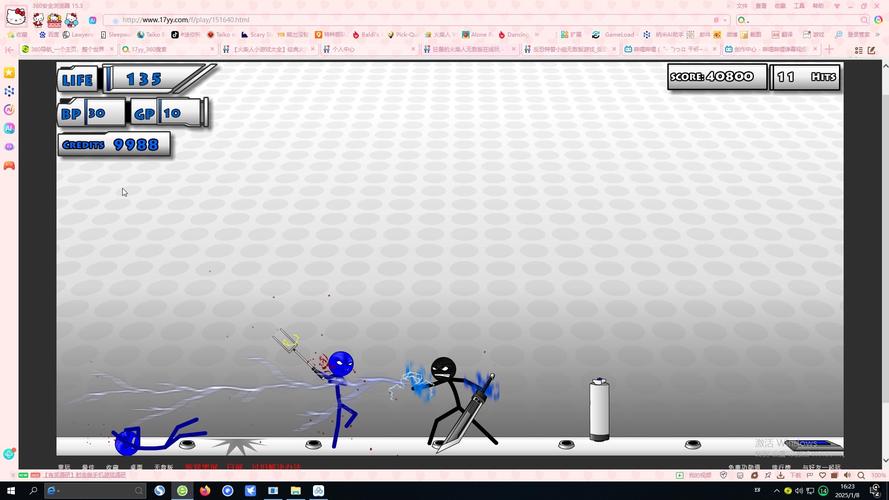Open the 帮助 menu

818,6
